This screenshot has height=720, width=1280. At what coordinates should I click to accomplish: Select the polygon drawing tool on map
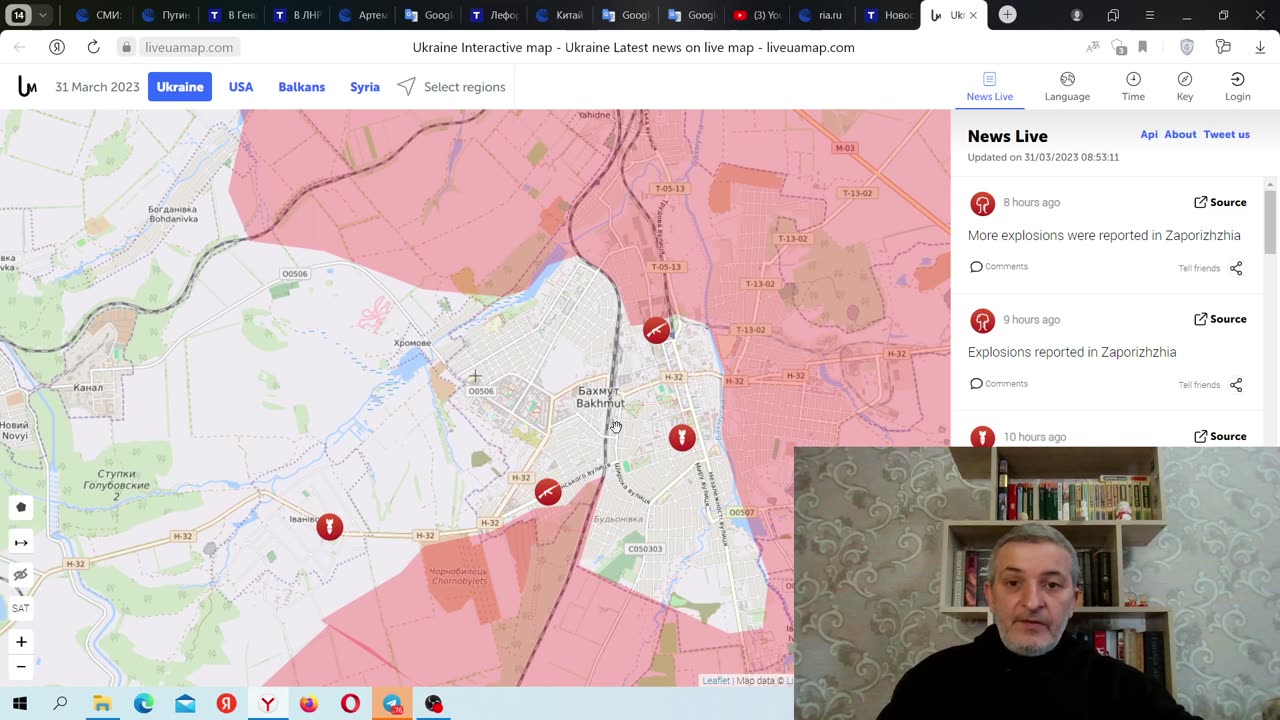(21, 507)
